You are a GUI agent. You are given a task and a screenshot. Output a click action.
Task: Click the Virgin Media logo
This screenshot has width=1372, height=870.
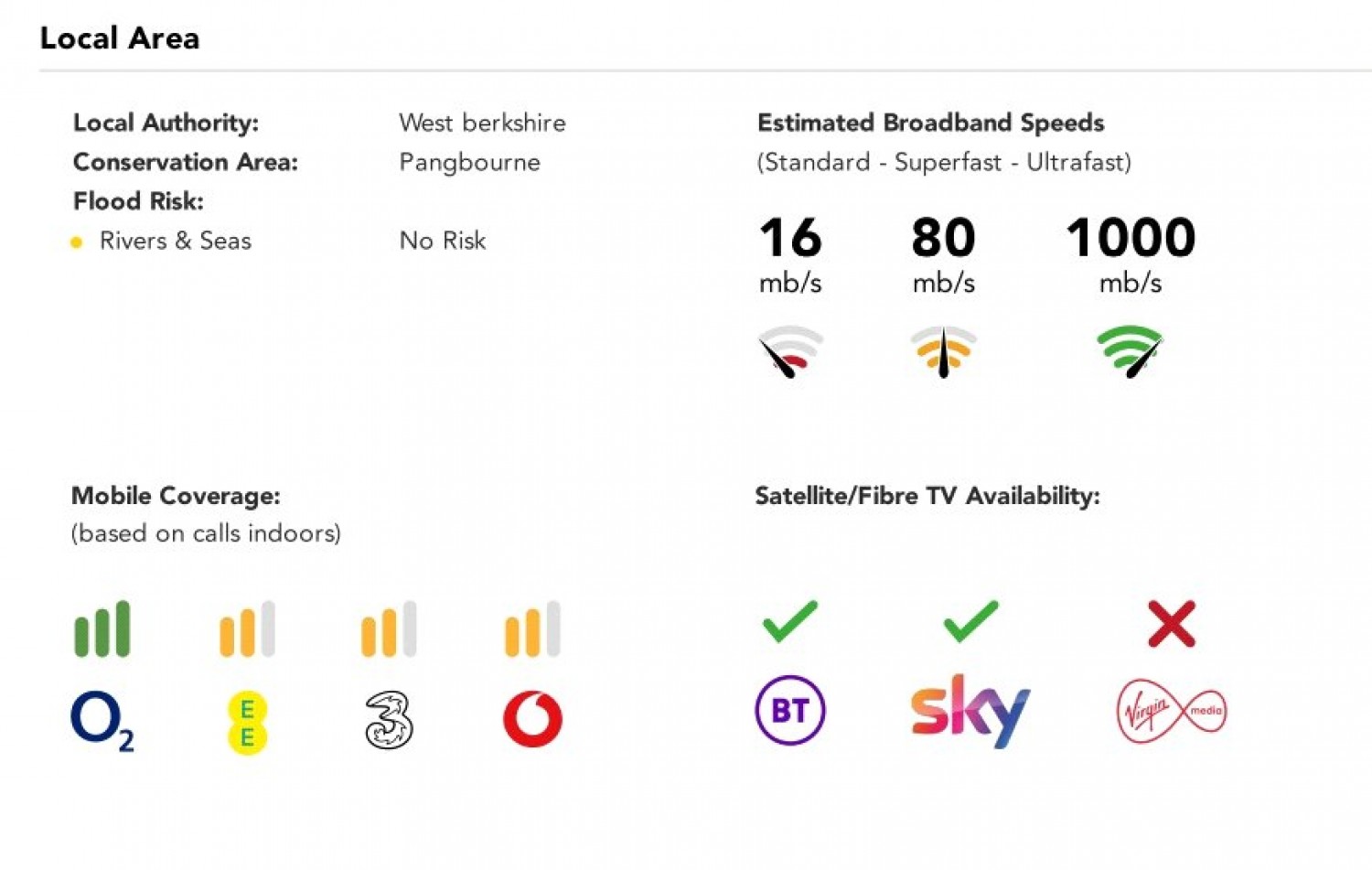(1172, 711)
